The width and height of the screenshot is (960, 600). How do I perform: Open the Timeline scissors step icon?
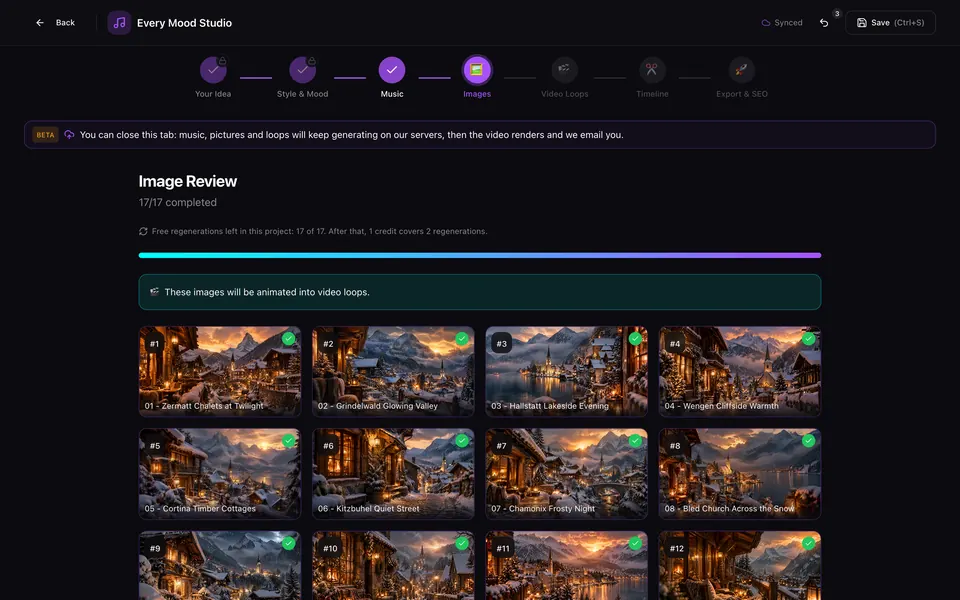tap(652, 70)
